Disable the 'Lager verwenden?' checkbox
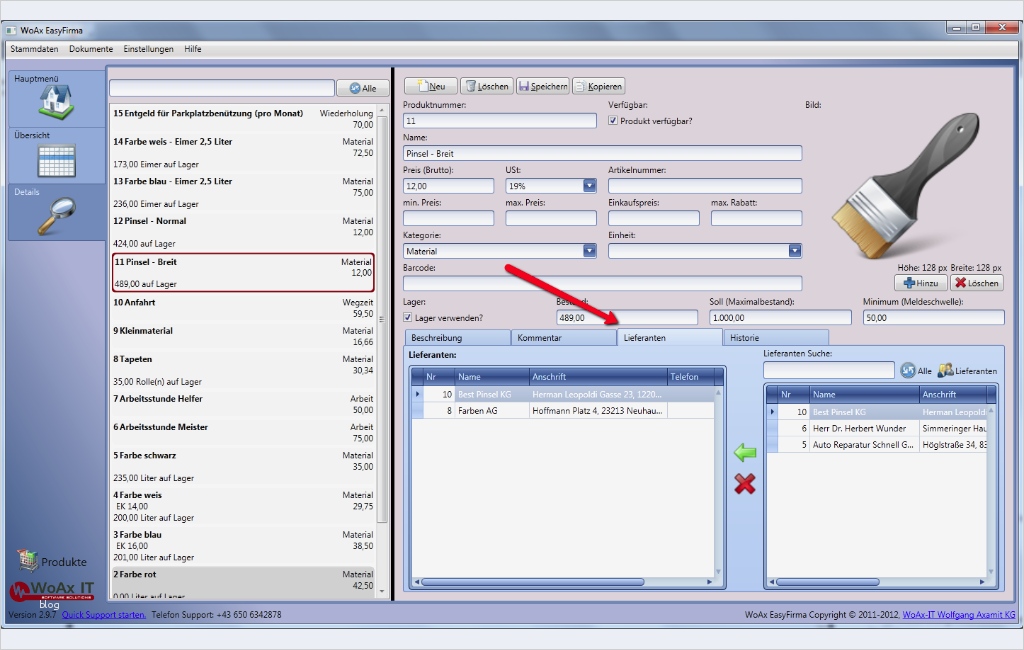1024x650 pixels. point(409,317)
